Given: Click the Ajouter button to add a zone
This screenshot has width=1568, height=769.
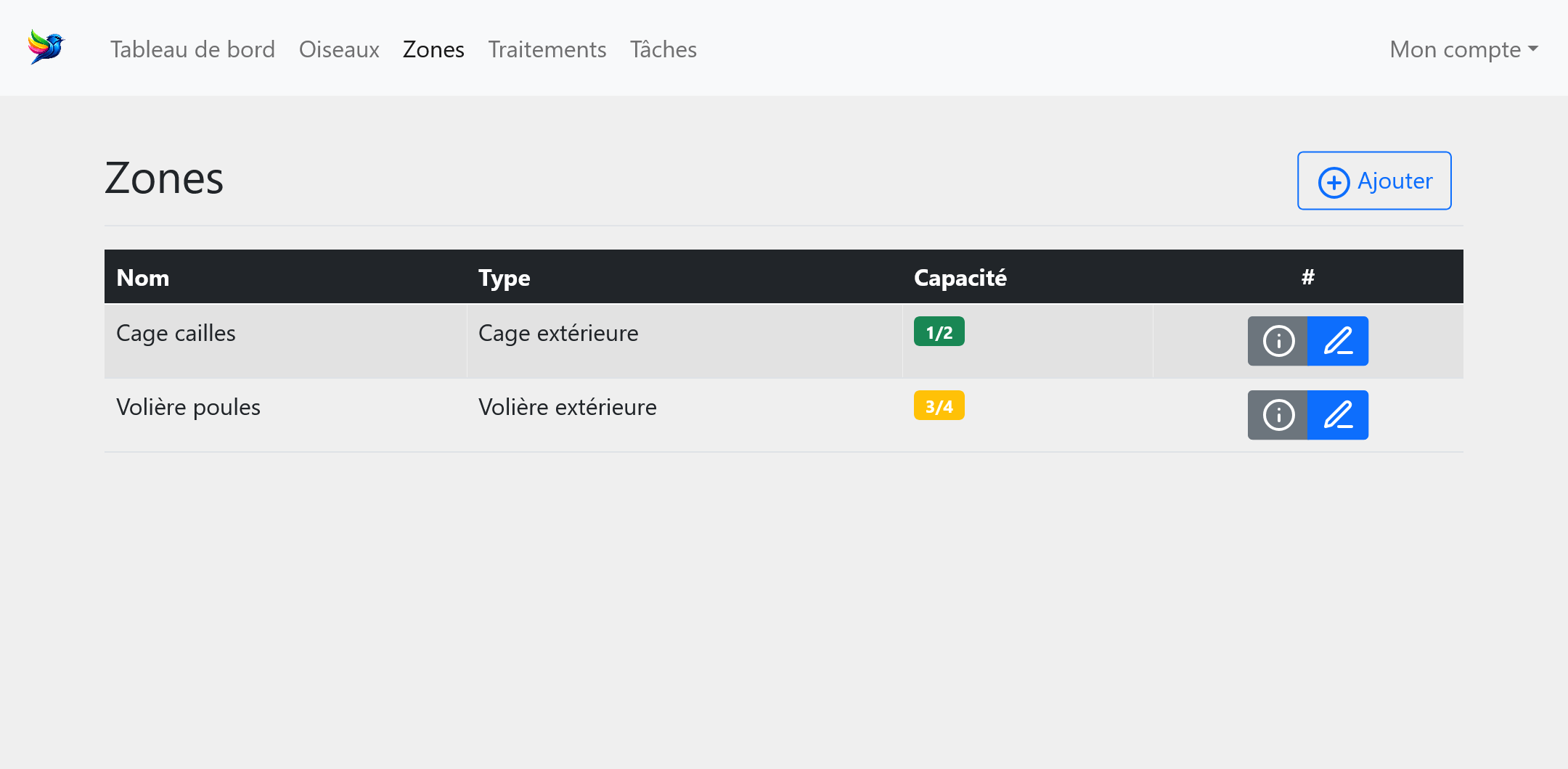Looking at the screenshot, I should point(1374,181).
